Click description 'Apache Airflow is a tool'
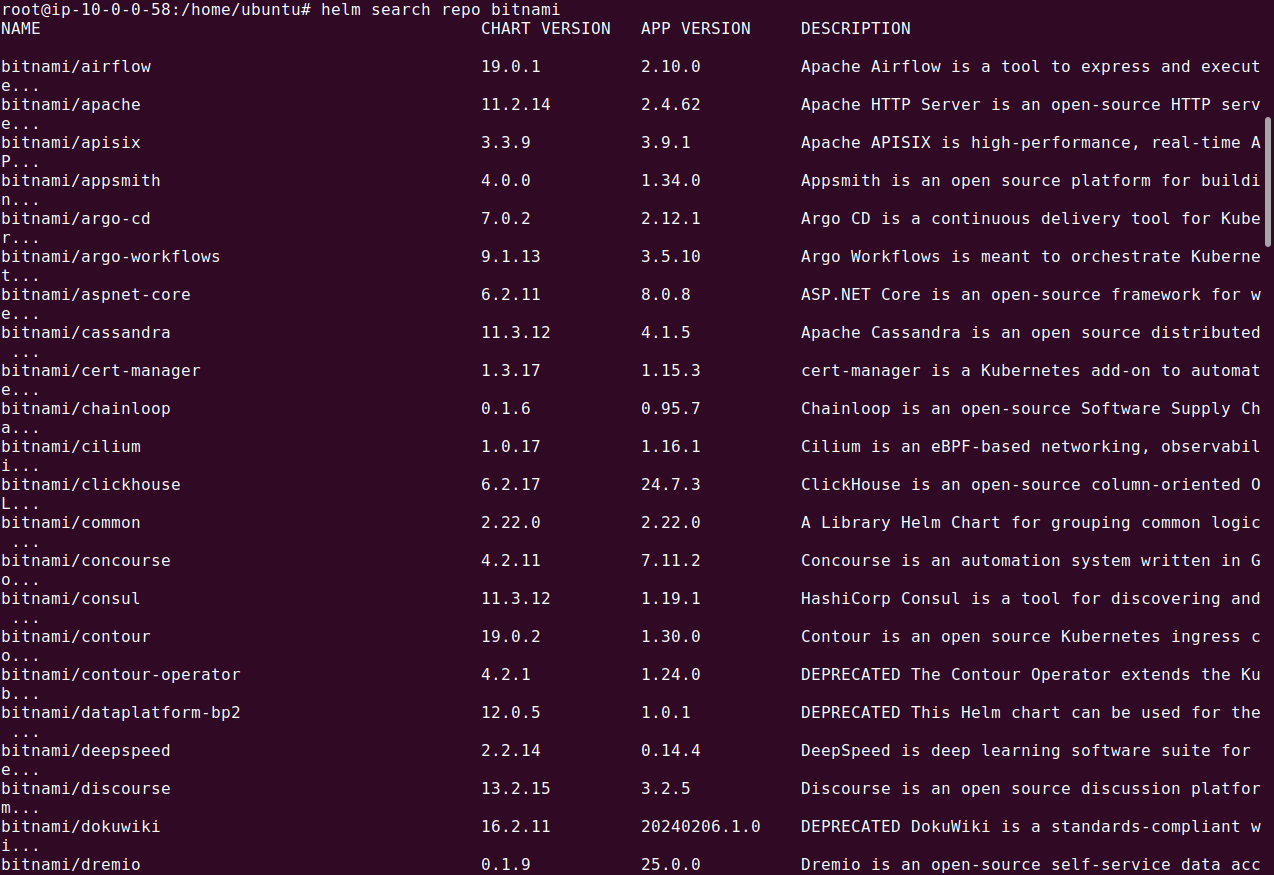 point(921,67)
